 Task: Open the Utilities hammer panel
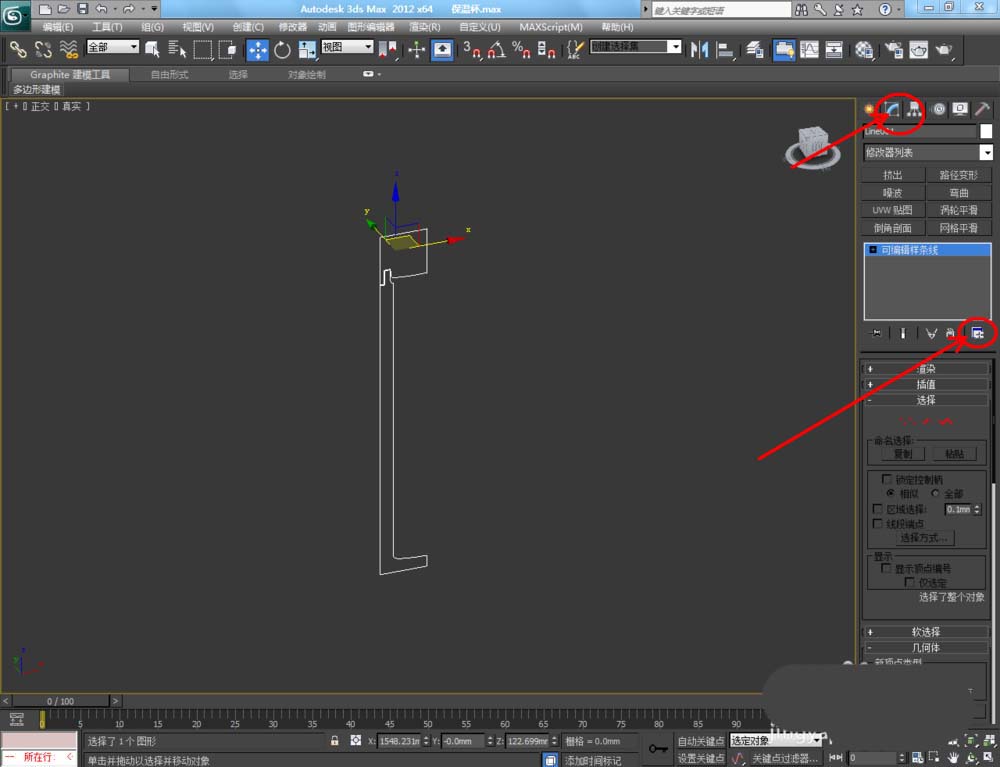[983, 109]
